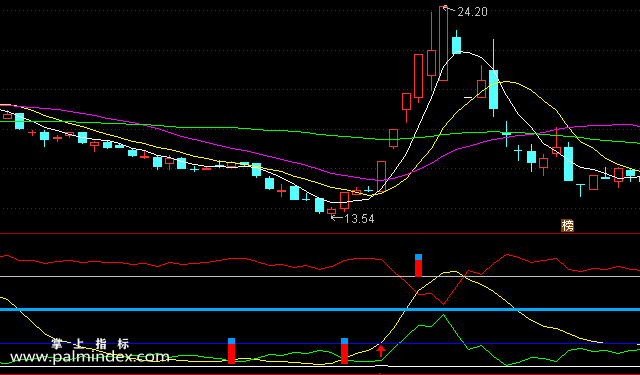Select tallest hollow red candlestick at 24.20 peak
The height and width of the screenshot is (375, 640).
pyautogui.click(x=443, y=43)
